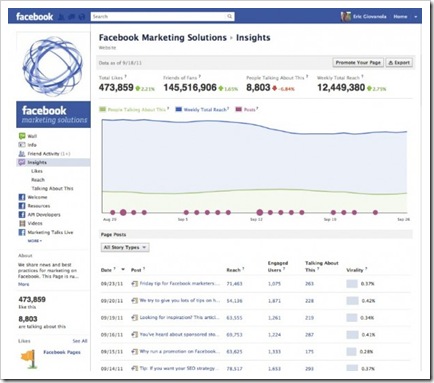
Task: Click the Virality column header
Action: tap(355, 270)
